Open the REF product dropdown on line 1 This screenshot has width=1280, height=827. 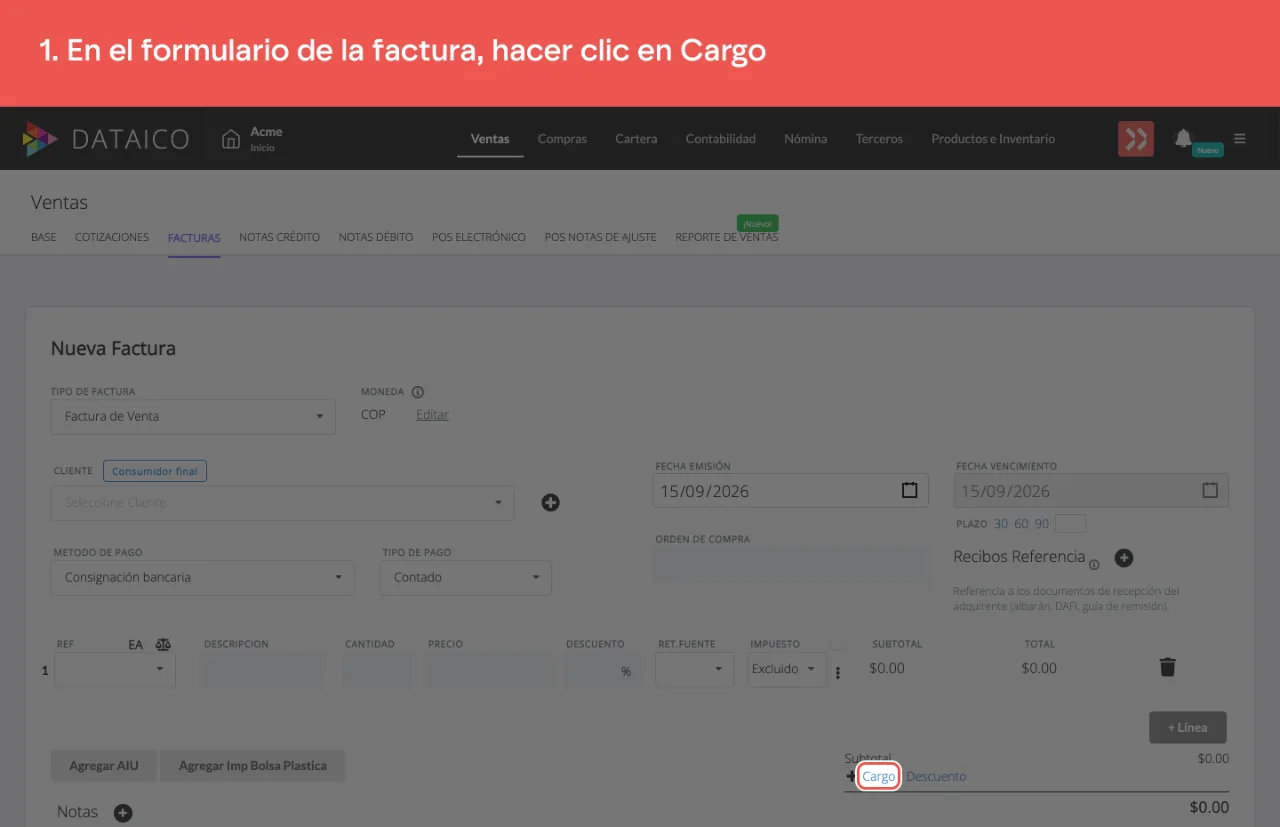pos(115,669)
